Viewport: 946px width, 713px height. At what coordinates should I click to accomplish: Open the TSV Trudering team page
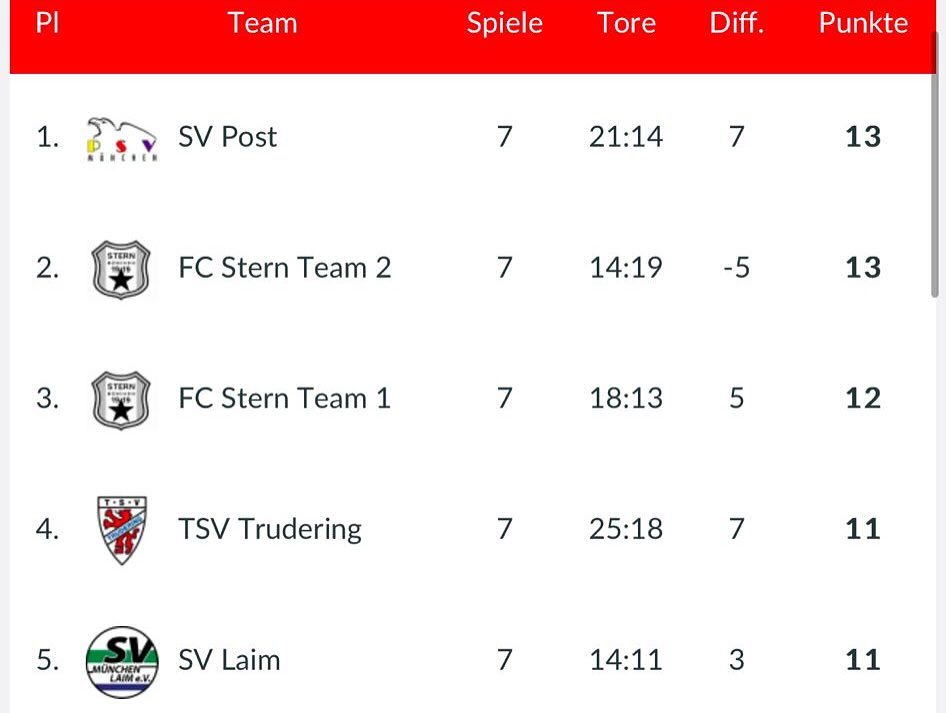(x=270, y=529)
